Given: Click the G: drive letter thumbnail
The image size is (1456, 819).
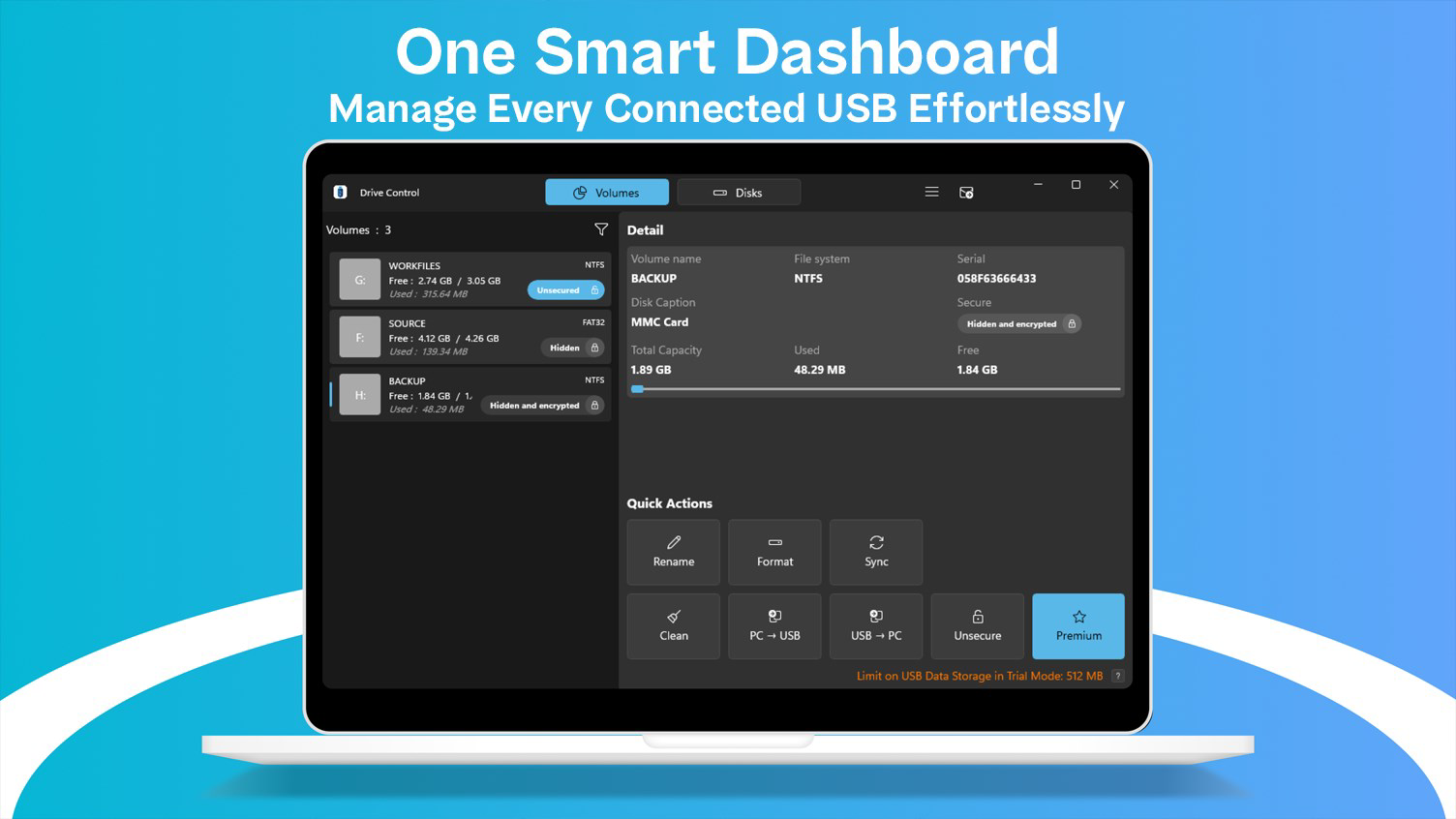Looking at the screenshot, I should point(360,280).
